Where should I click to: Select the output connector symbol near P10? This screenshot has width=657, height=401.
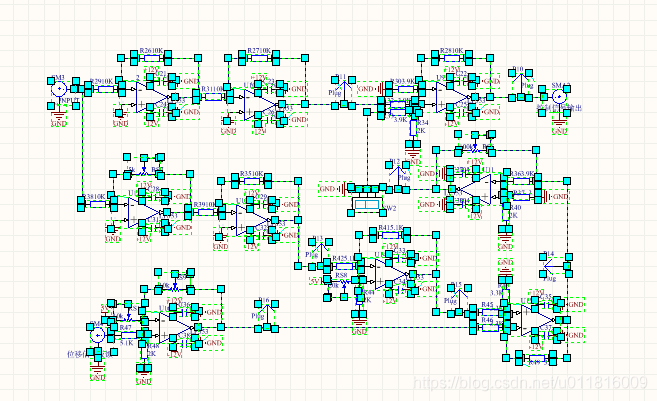pyautogui.click(x=559, y=97)
